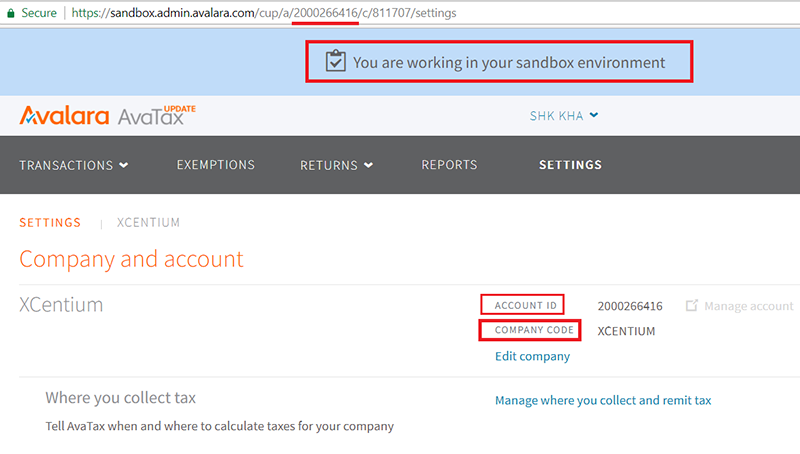Open Manage where you collect and remit tax
The height and width of the screenshot is (454, 800).
click(x=603, y=400)
